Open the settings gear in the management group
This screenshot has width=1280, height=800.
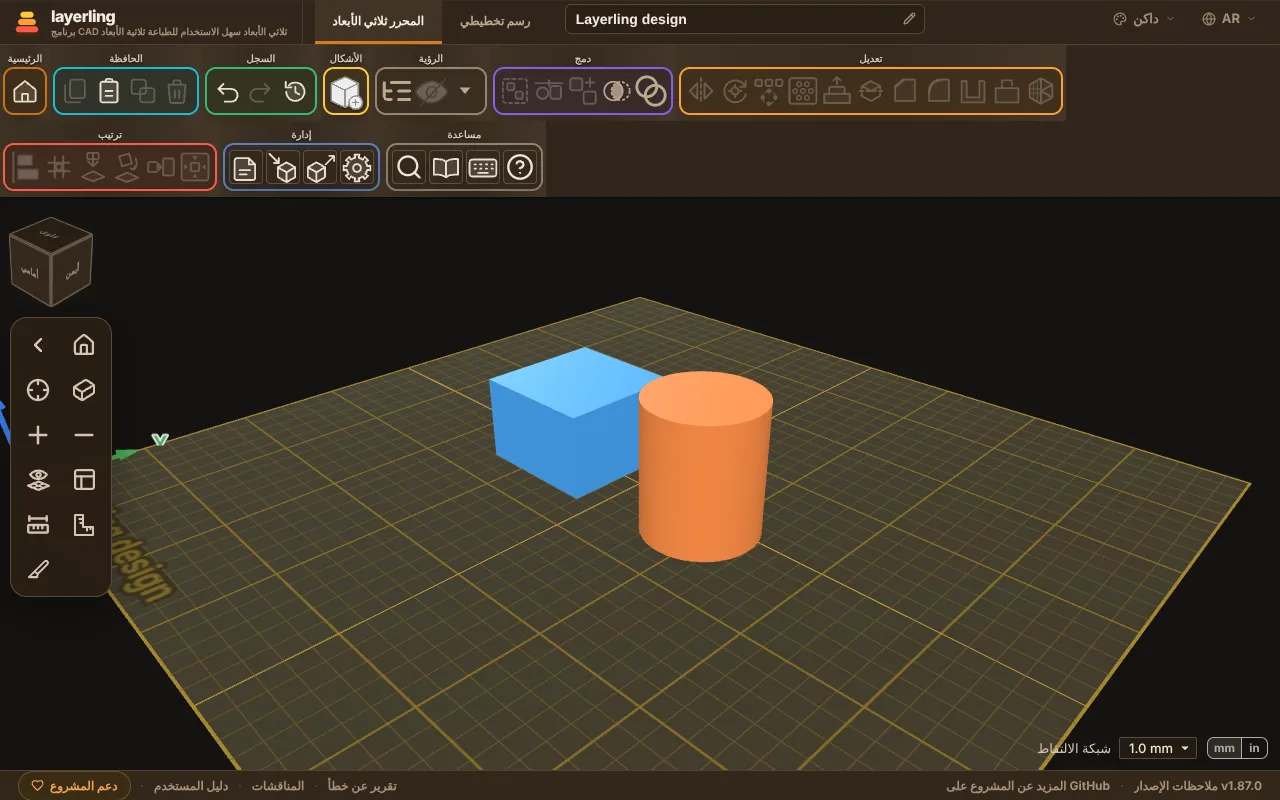pos(356,168)
